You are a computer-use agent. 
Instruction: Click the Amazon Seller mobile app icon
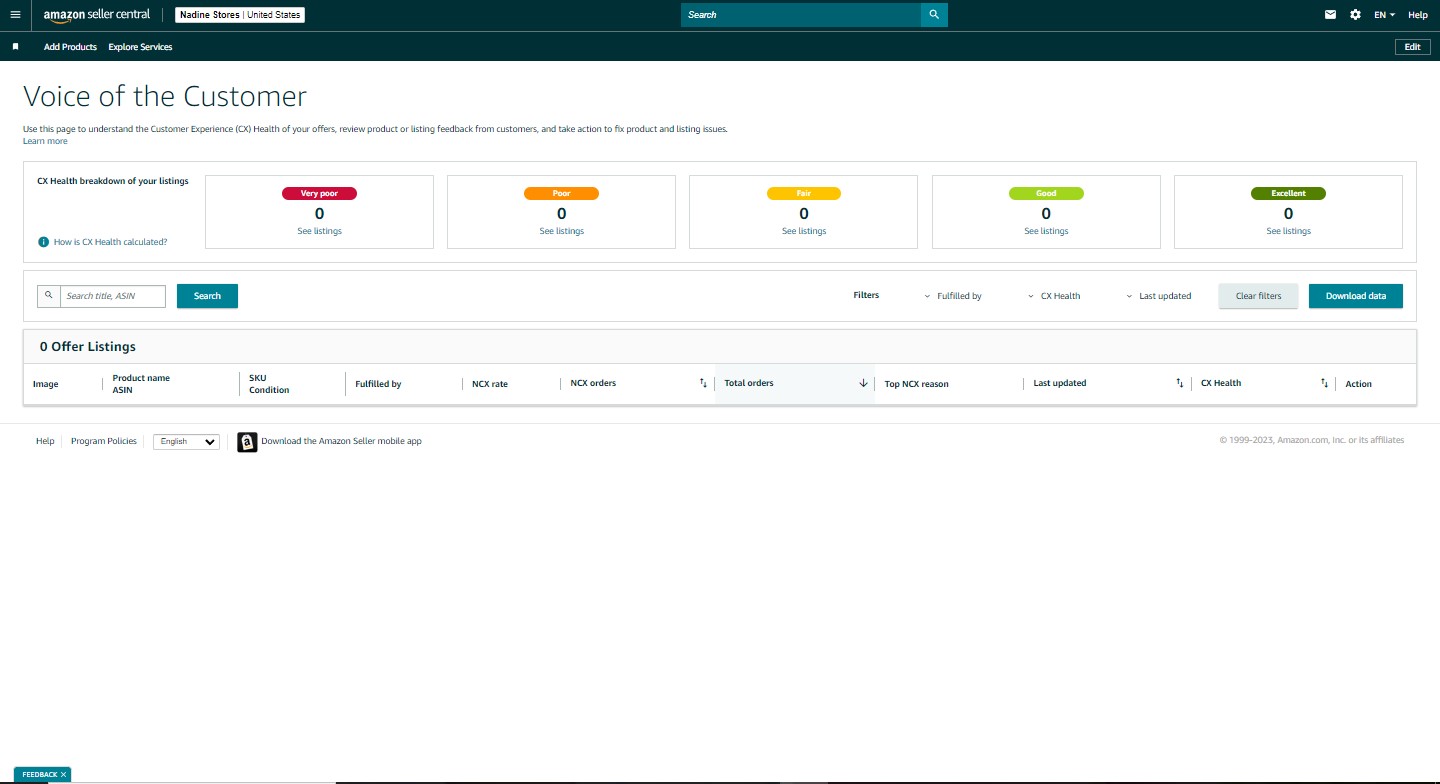pos(247,442)
